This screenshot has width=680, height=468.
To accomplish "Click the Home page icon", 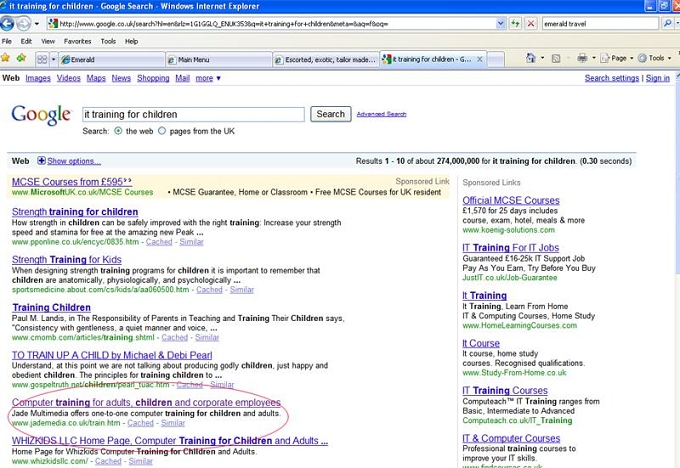I will pyautogui.click(x=530, y=58).
